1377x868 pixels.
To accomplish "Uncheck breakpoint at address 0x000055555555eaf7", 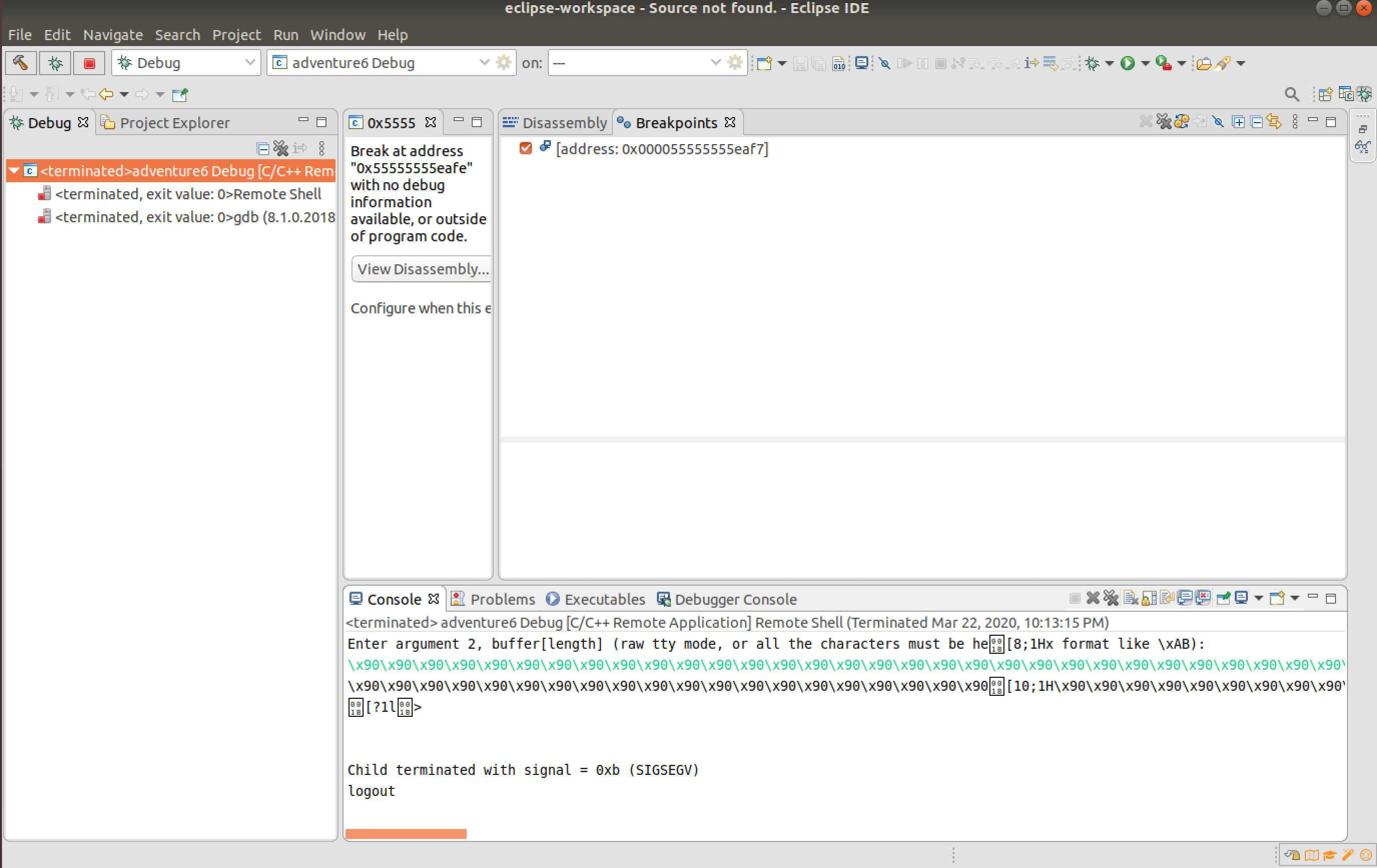I will (526, 149).
